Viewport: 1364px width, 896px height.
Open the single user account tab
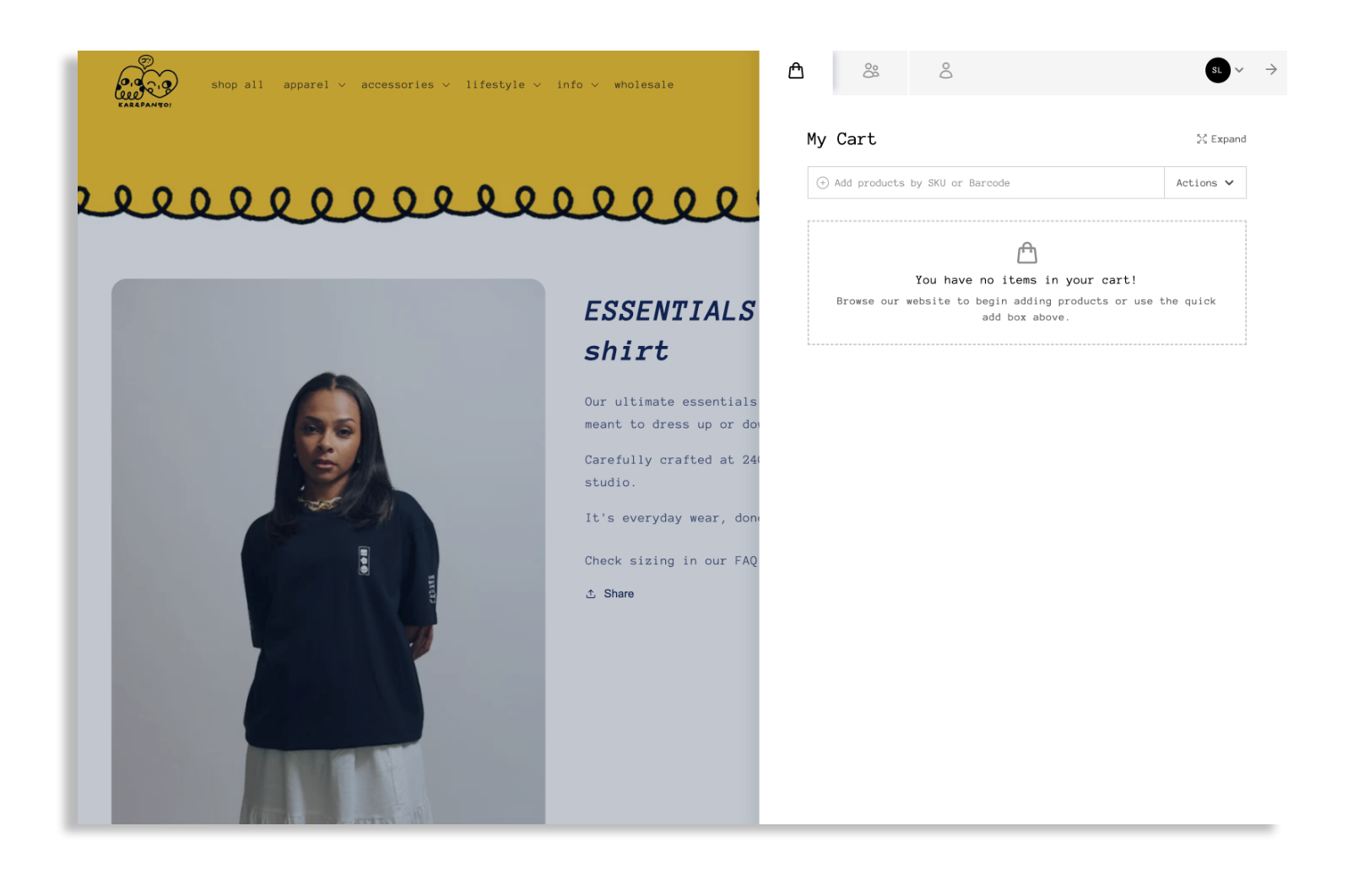[x=945, y=71]
